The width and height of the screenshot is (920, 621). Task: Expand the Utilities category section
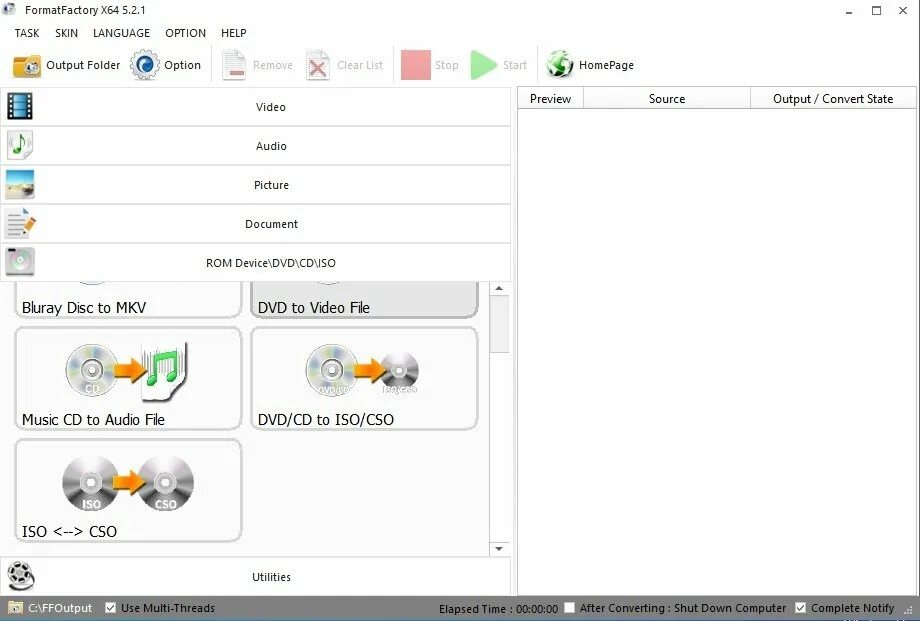[256, 576]
